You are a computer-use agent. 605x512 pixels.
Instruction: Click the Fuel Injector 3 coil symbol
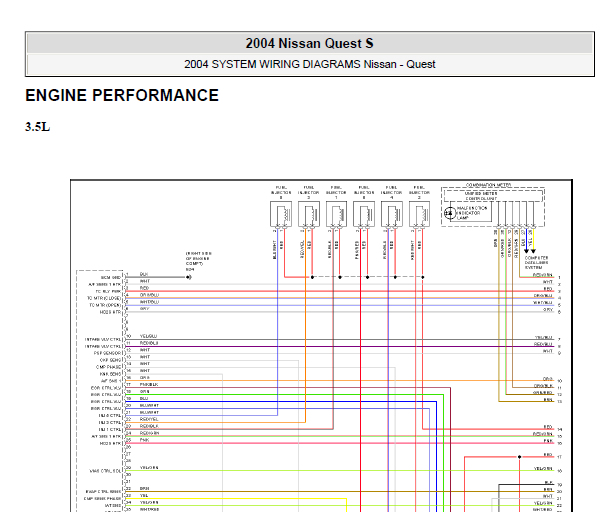point(309,214)
